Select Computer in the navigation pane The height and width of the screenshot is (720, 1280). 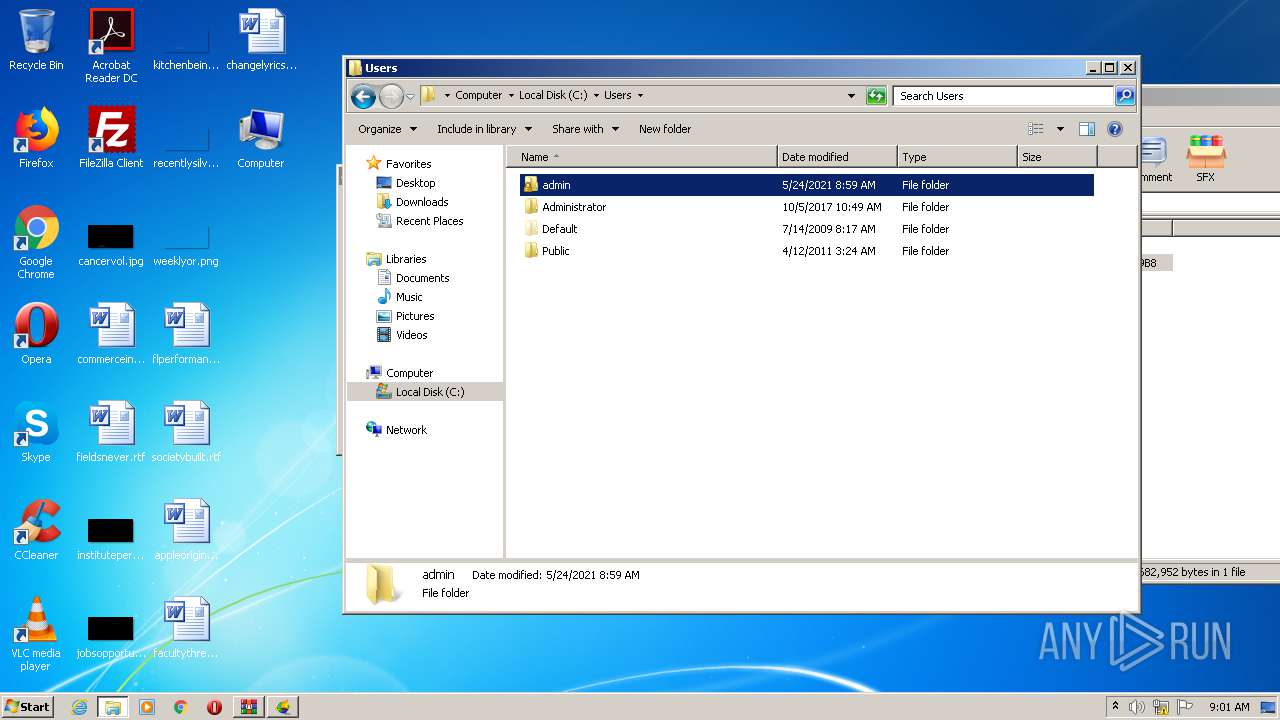[400, 373]
